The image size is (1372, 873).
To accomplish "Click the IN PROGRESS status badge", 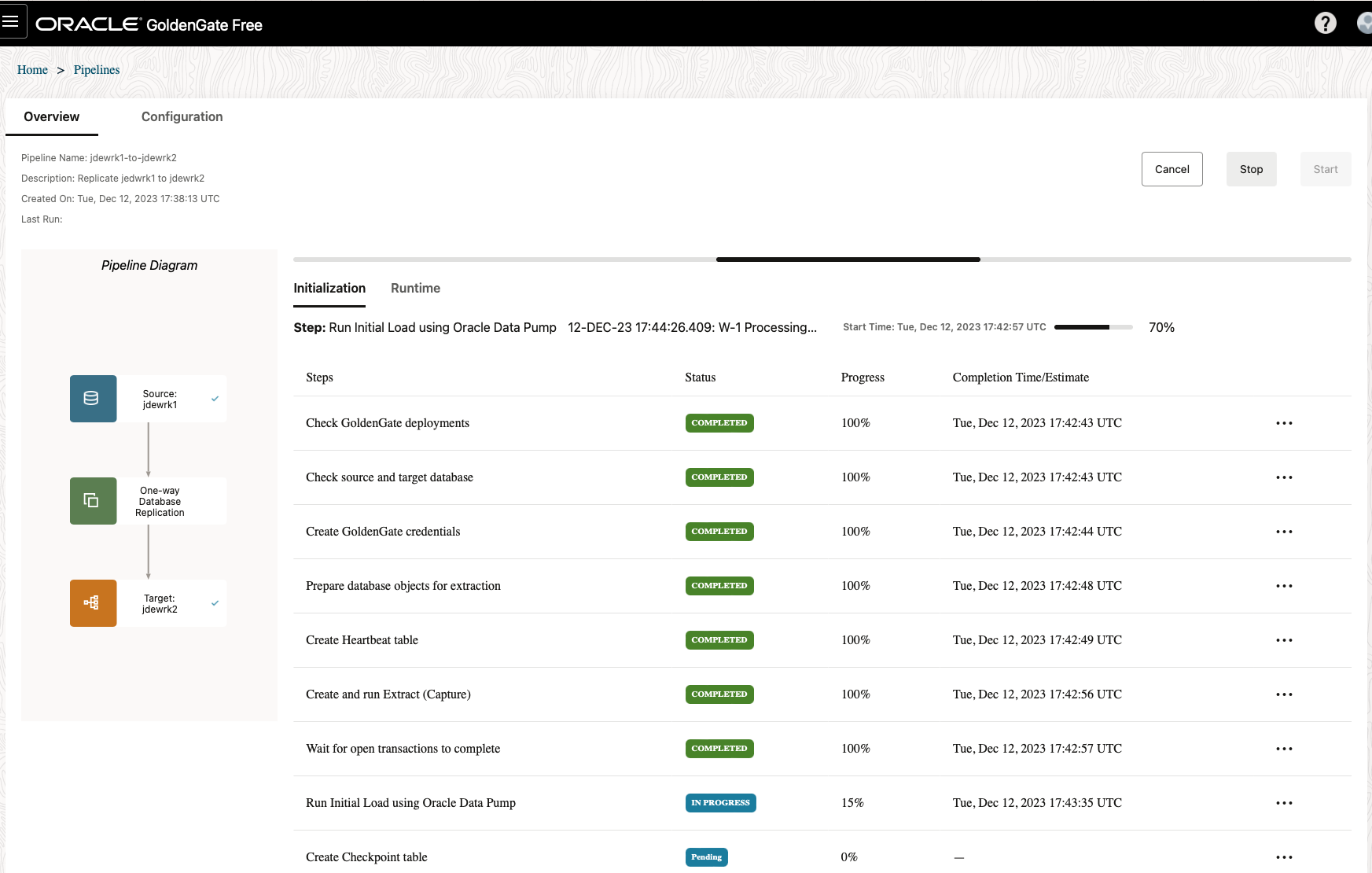I will pos(720,803).
